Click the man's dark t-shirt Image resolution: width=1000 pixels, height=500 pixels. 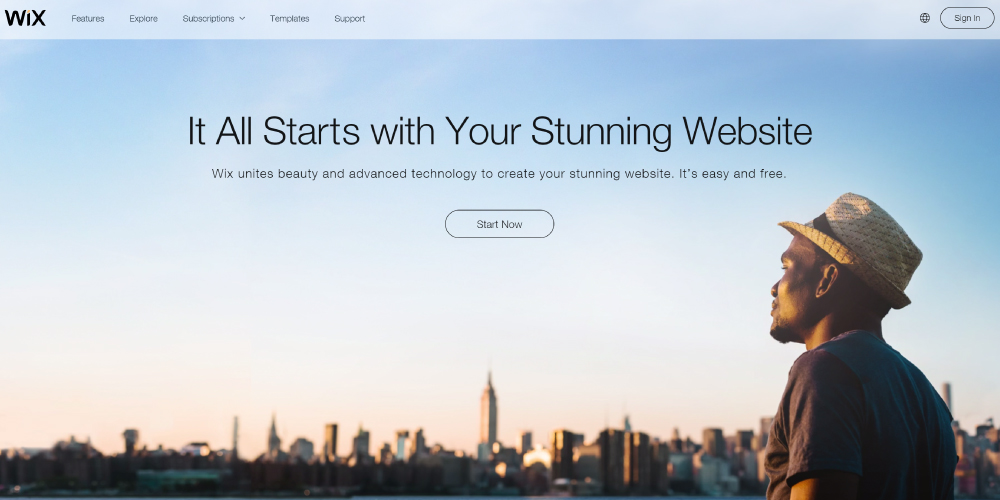[861, 415]
